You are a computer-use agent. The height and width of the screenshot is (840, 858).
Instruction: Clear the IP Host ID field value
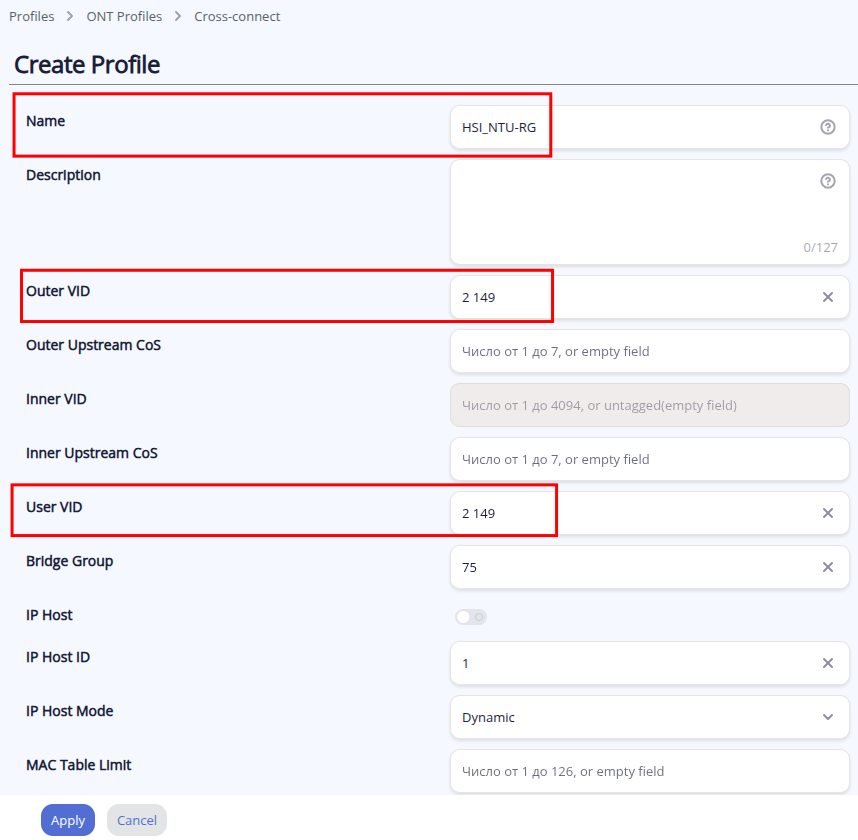pyautogui.click(x=827, y=663)
